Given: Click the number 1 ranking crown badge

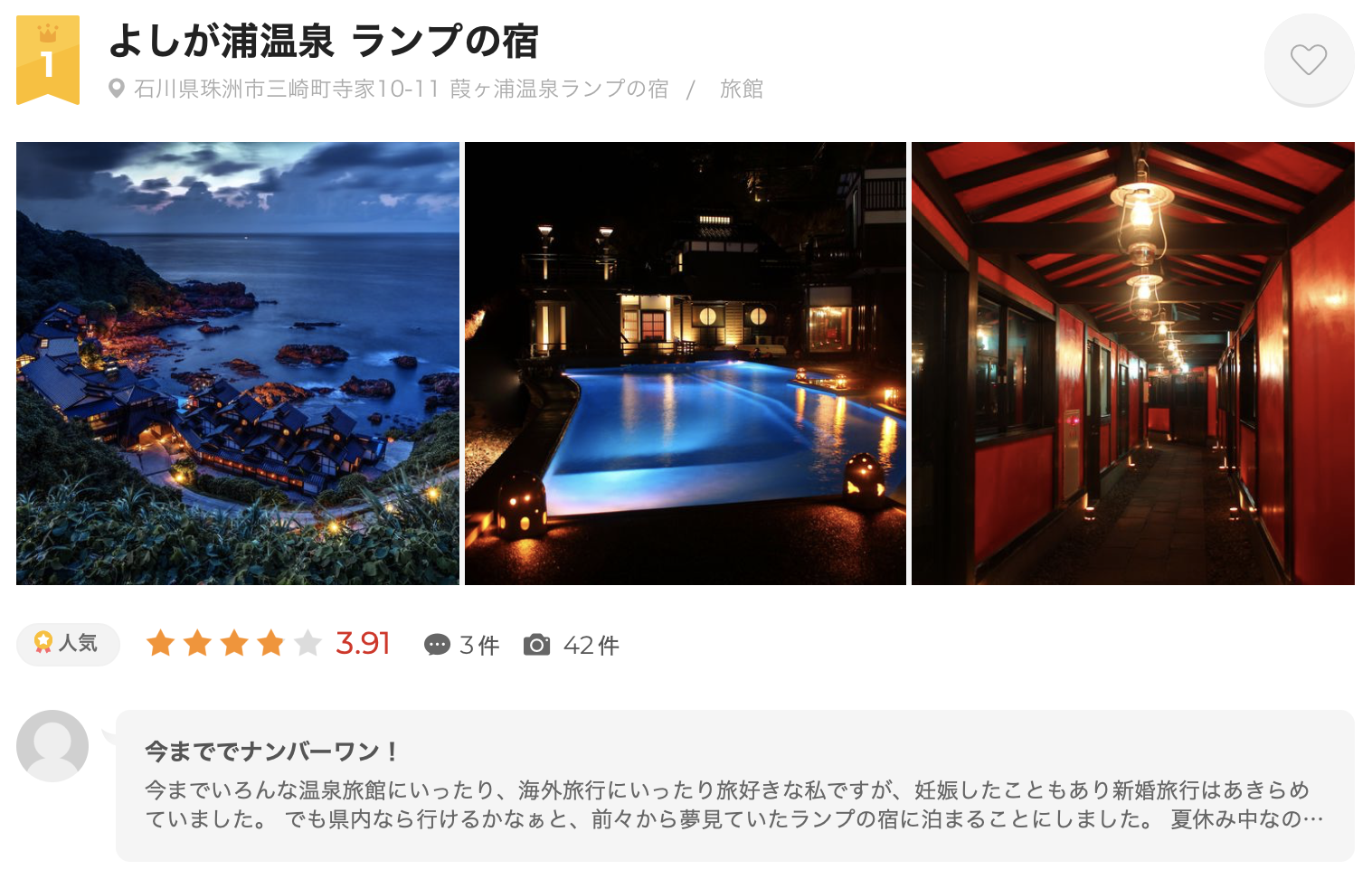Looking at the screenshot, I should (48, 61).
